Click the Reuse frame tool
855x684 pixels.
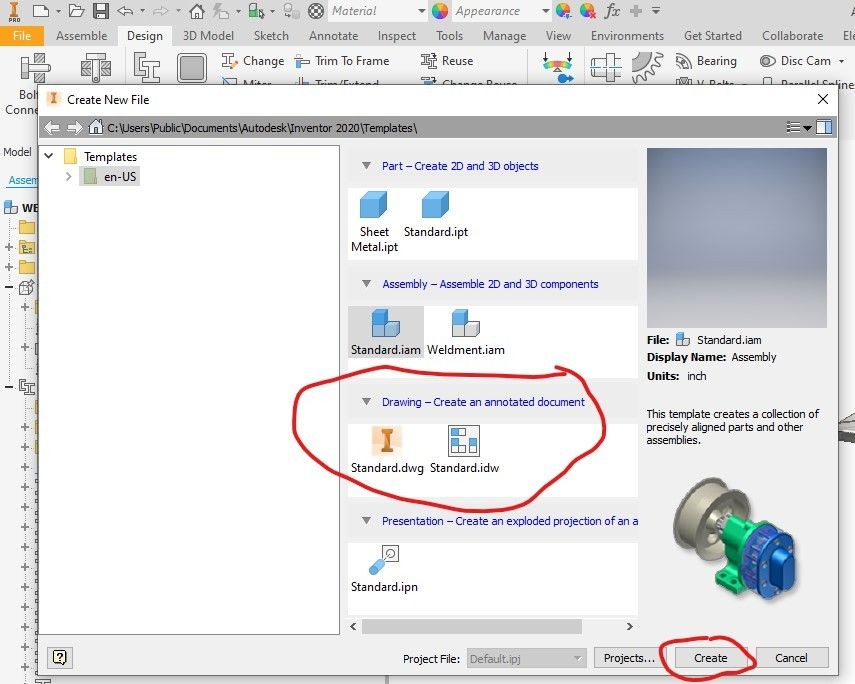point(447,61)
